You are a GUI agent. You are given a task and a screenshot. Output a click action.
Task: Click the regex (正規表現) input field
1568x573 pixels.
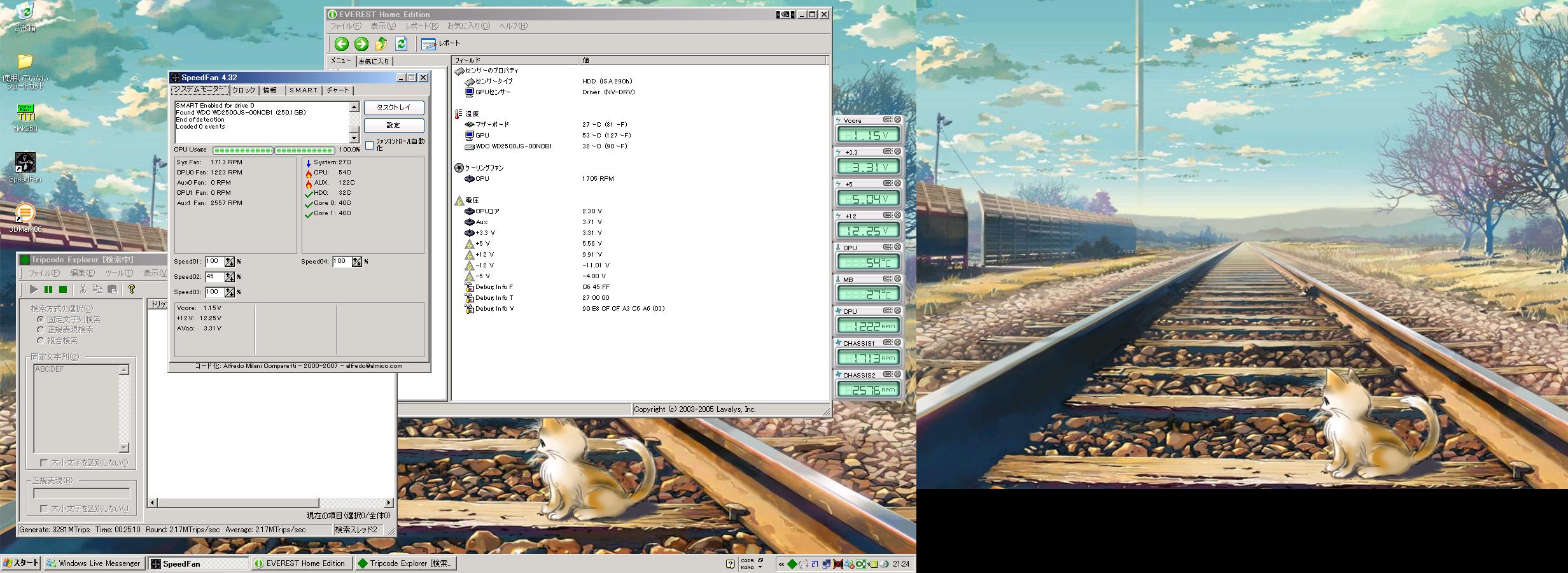click(x=81, y=493)
